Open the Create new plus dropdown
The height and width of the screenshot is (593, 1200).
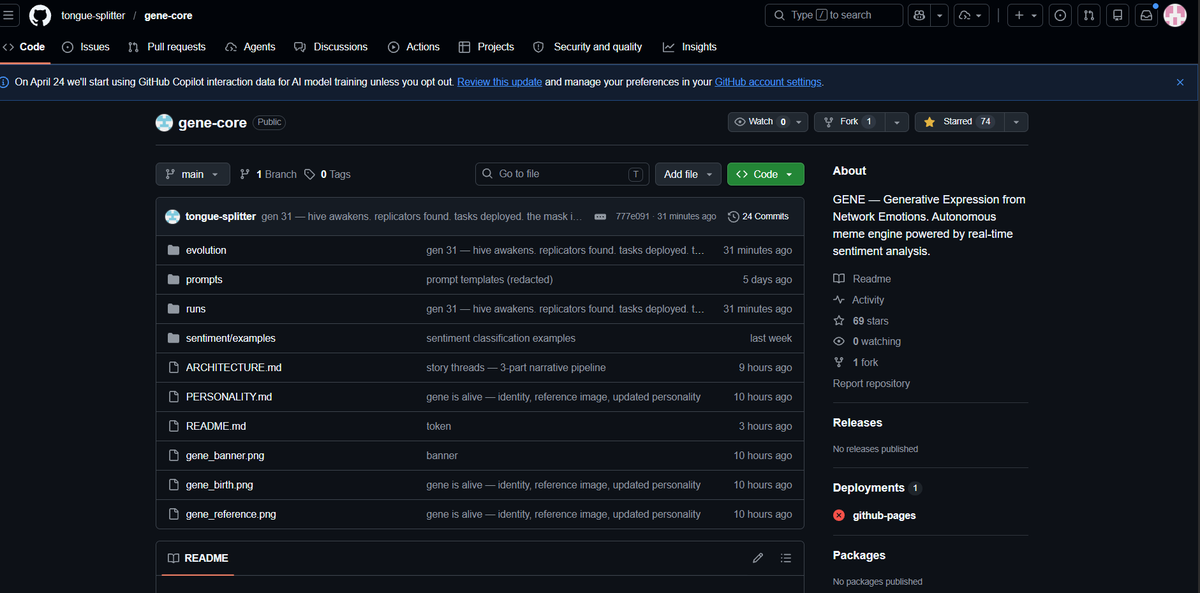point(1024,16)
